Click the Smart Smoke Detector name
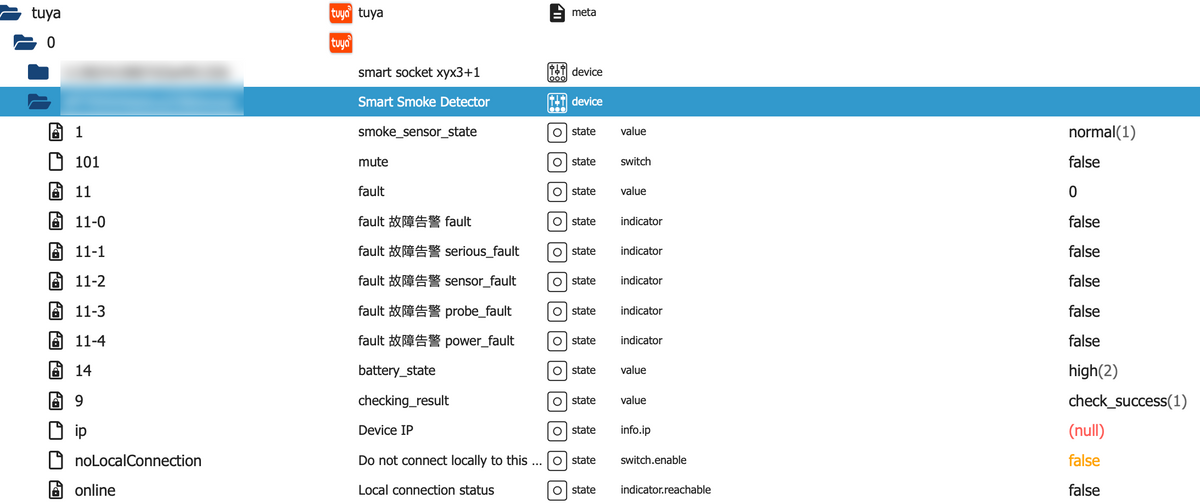Screen dimensions: 1200x503 coord(424,102)
